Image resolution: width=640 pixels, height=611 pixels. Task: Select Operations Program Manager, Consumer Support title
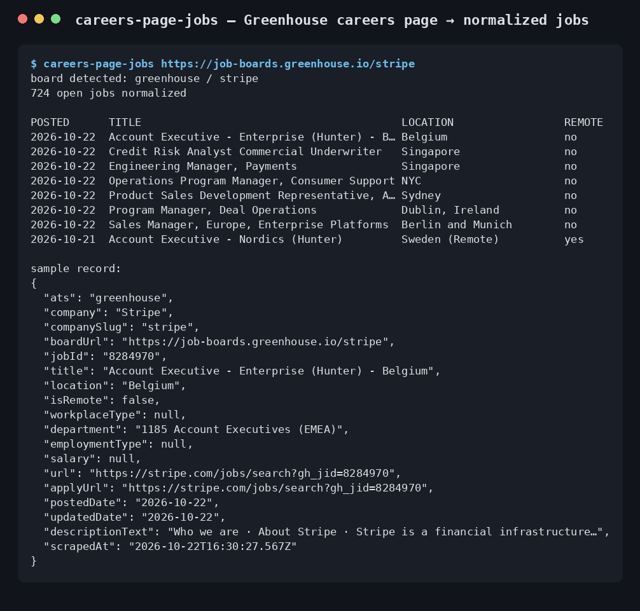point(252,181)
